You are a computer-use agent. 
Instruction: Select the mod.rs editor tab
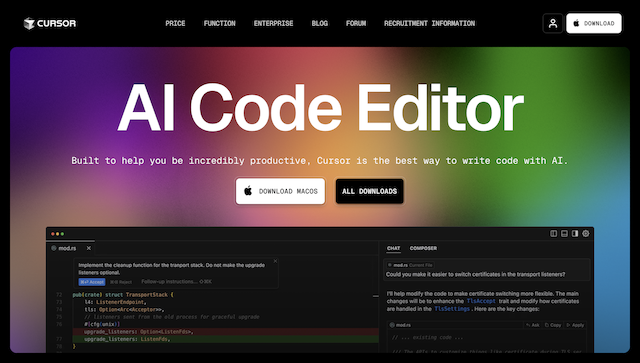coord(70,248)
